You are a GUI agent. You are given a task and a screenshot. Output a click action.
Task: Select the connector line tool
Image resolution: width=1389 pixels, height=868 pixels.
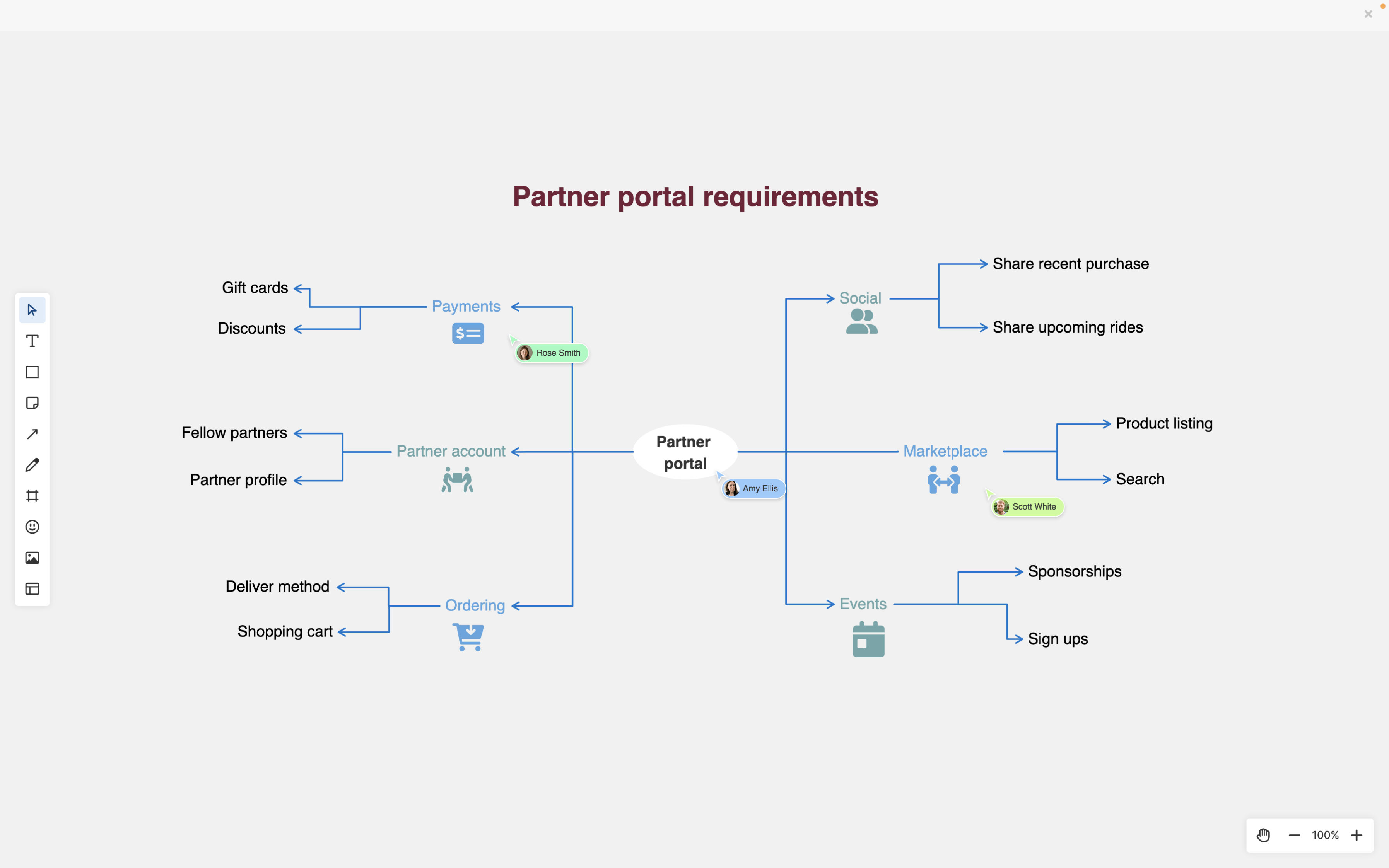pos(32,434)
